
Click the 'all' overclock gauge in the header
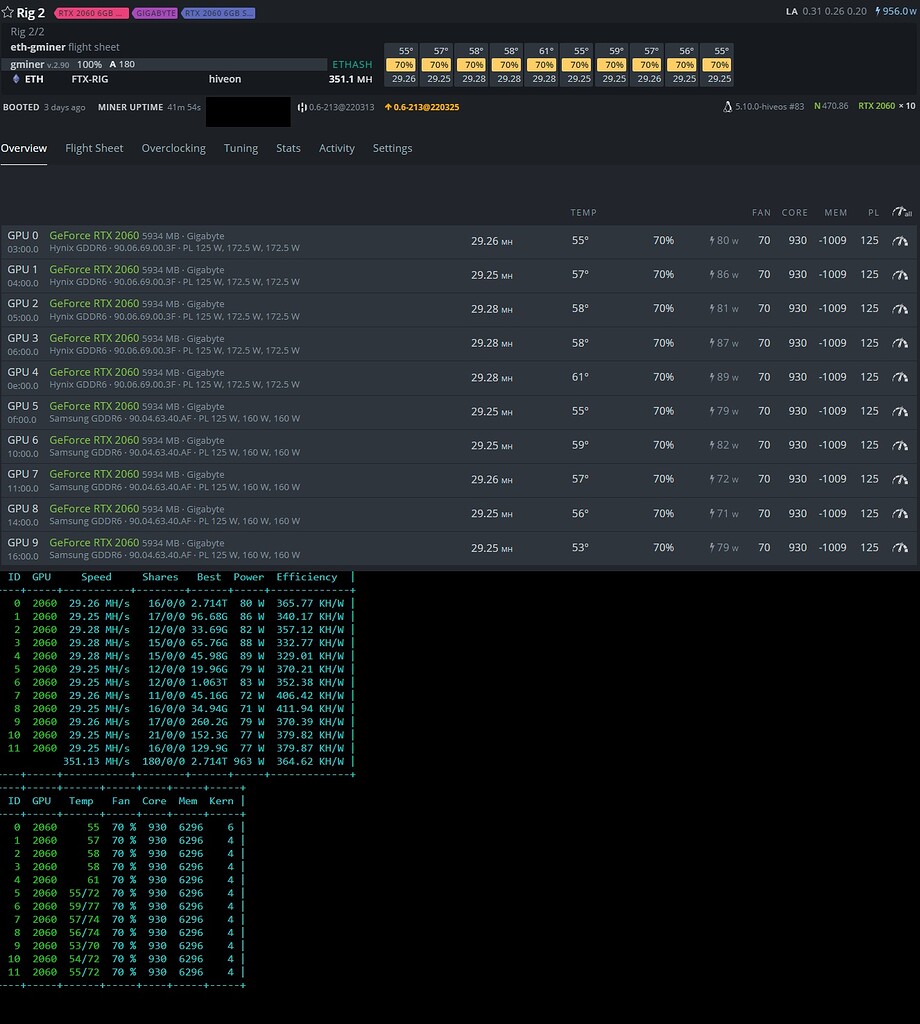[x=901, y=212]
